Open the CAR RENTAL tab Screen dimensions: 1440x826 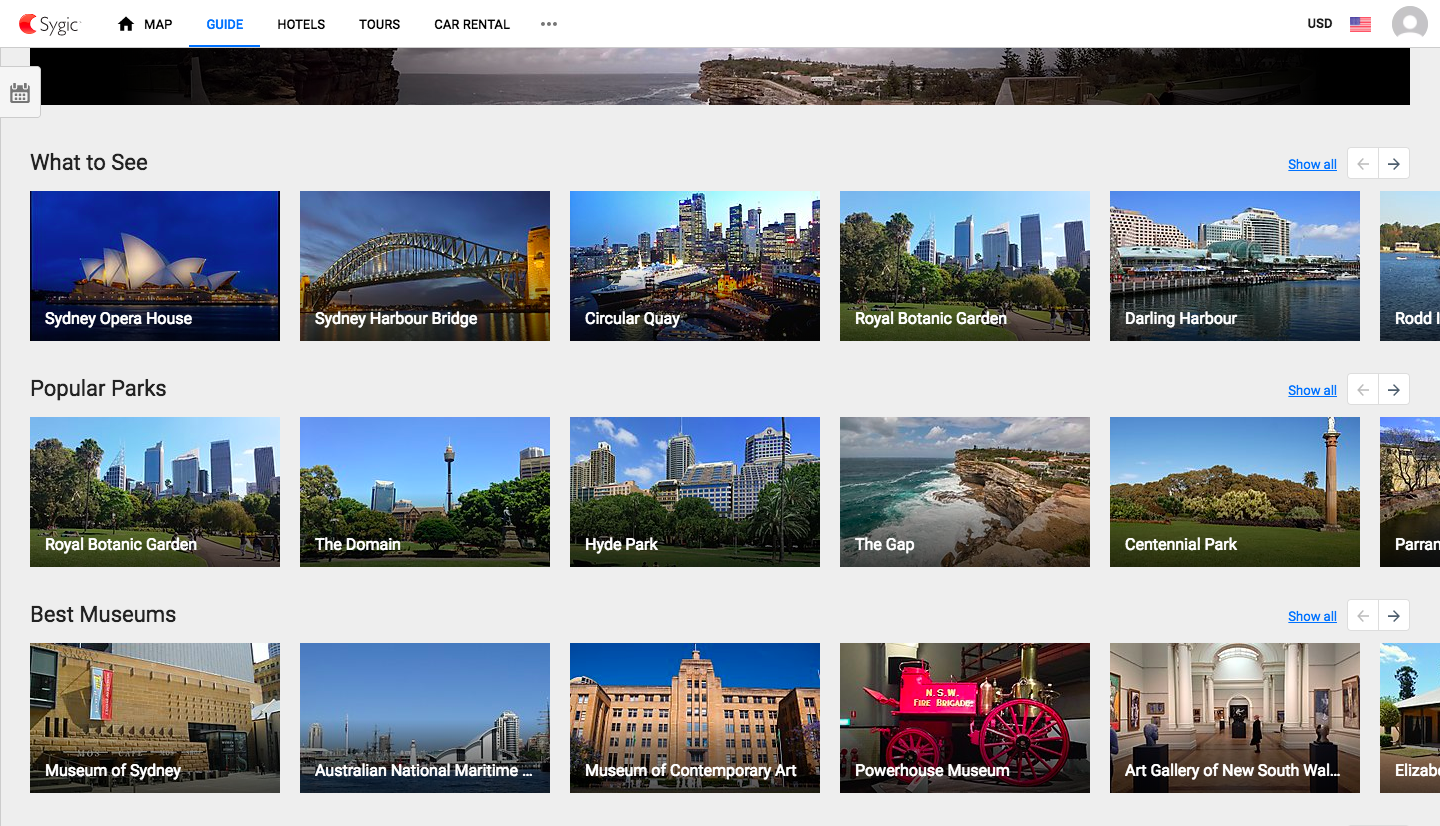point(472,24)
